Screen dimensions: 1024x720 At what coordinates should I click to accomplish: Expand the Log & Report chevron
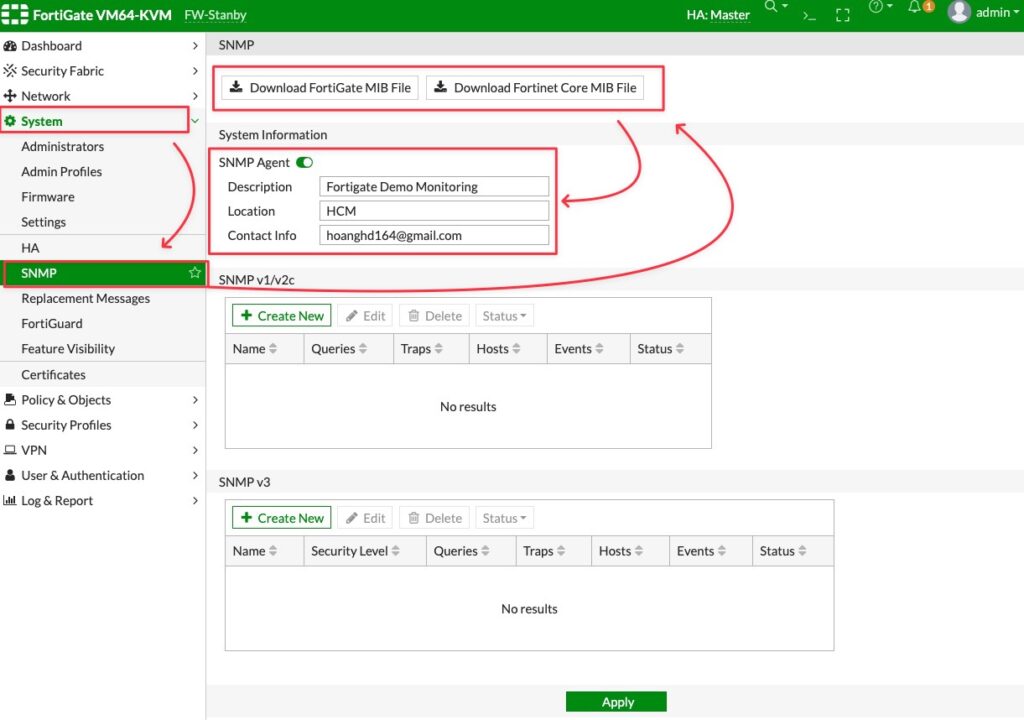(x=195, y=500)
